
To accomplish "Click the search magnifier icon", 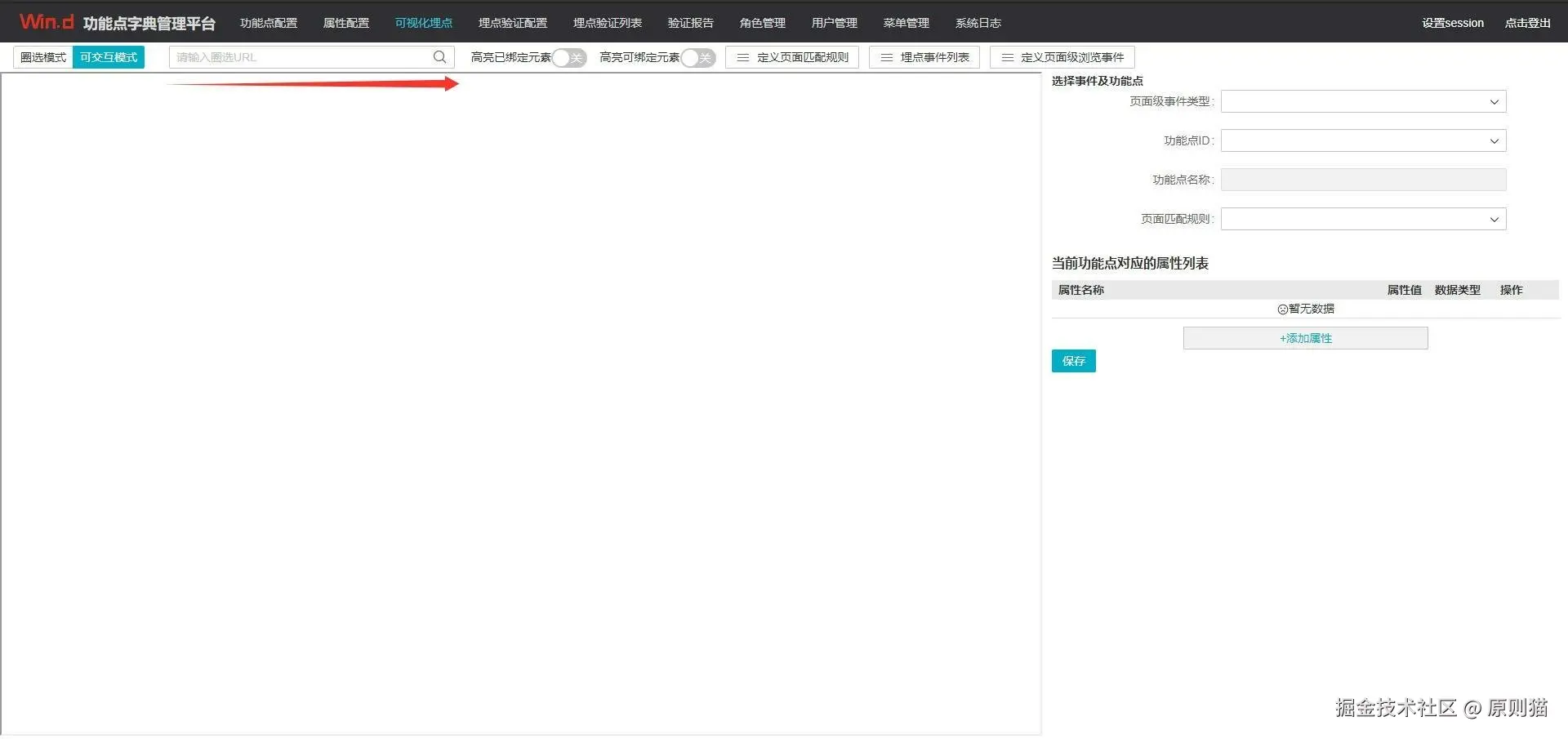I will (x=439, y=57).
